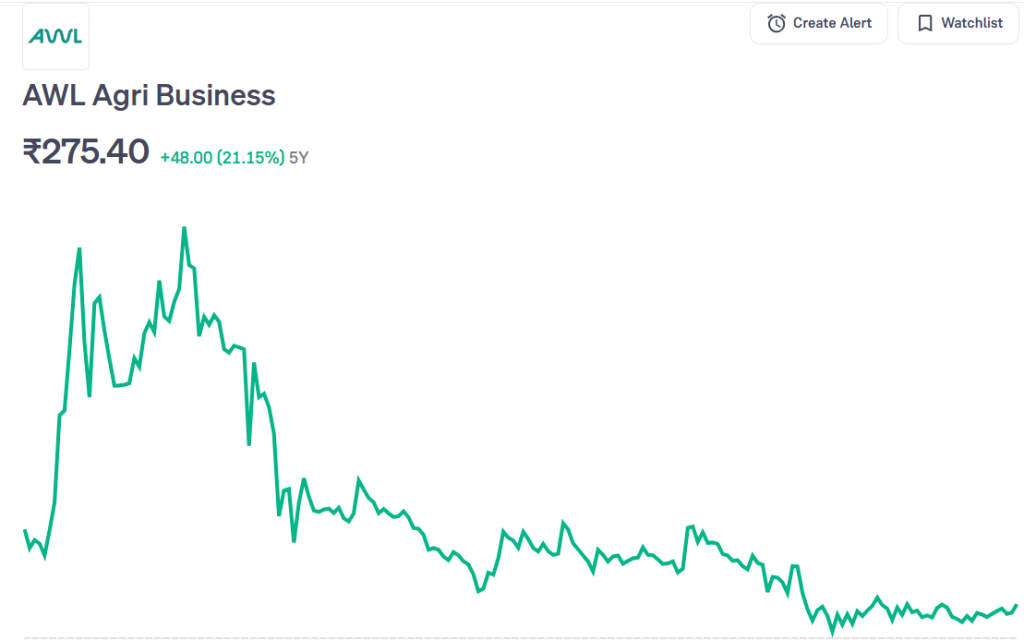Click the rupee symbol before the price
This screenshot has width=1024, height=640.
point(32,152)
